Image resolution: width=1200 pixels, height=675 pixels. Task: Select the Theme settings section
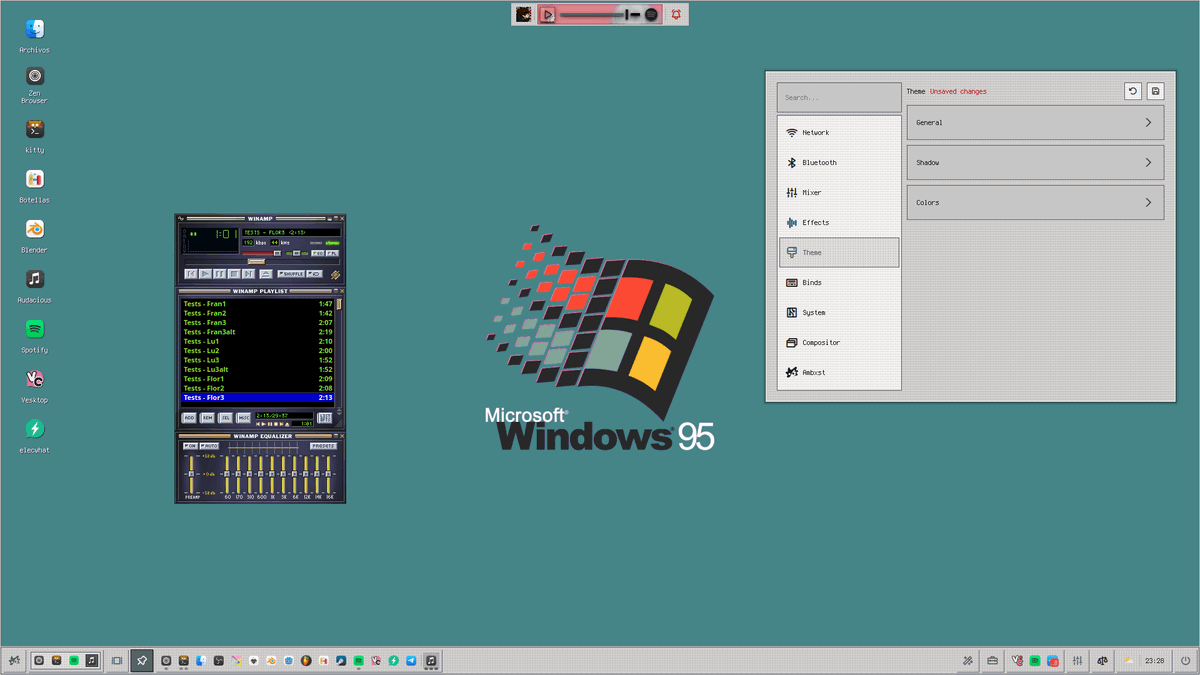pyautogui.click(x=839, y=252)
